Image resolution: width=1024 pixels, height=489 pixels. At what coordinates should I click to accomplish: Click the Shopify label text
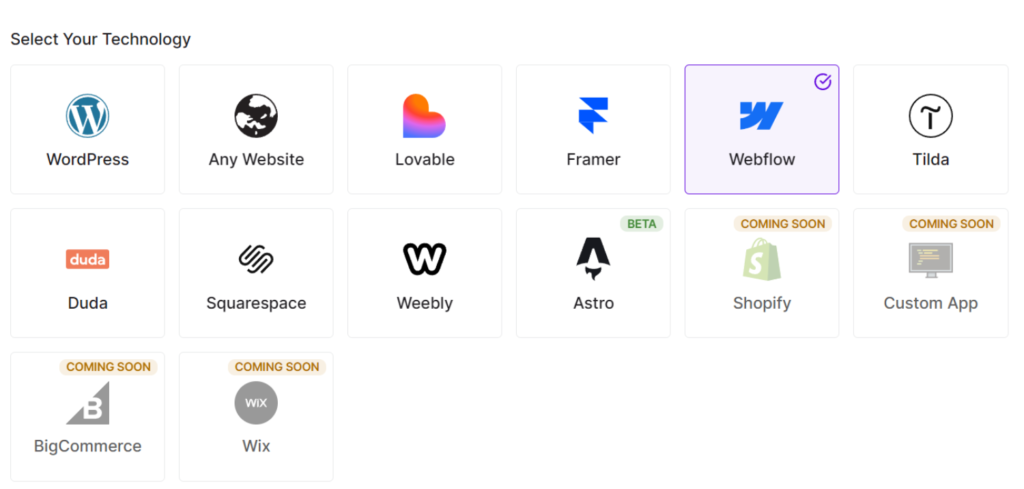point(761,303)
